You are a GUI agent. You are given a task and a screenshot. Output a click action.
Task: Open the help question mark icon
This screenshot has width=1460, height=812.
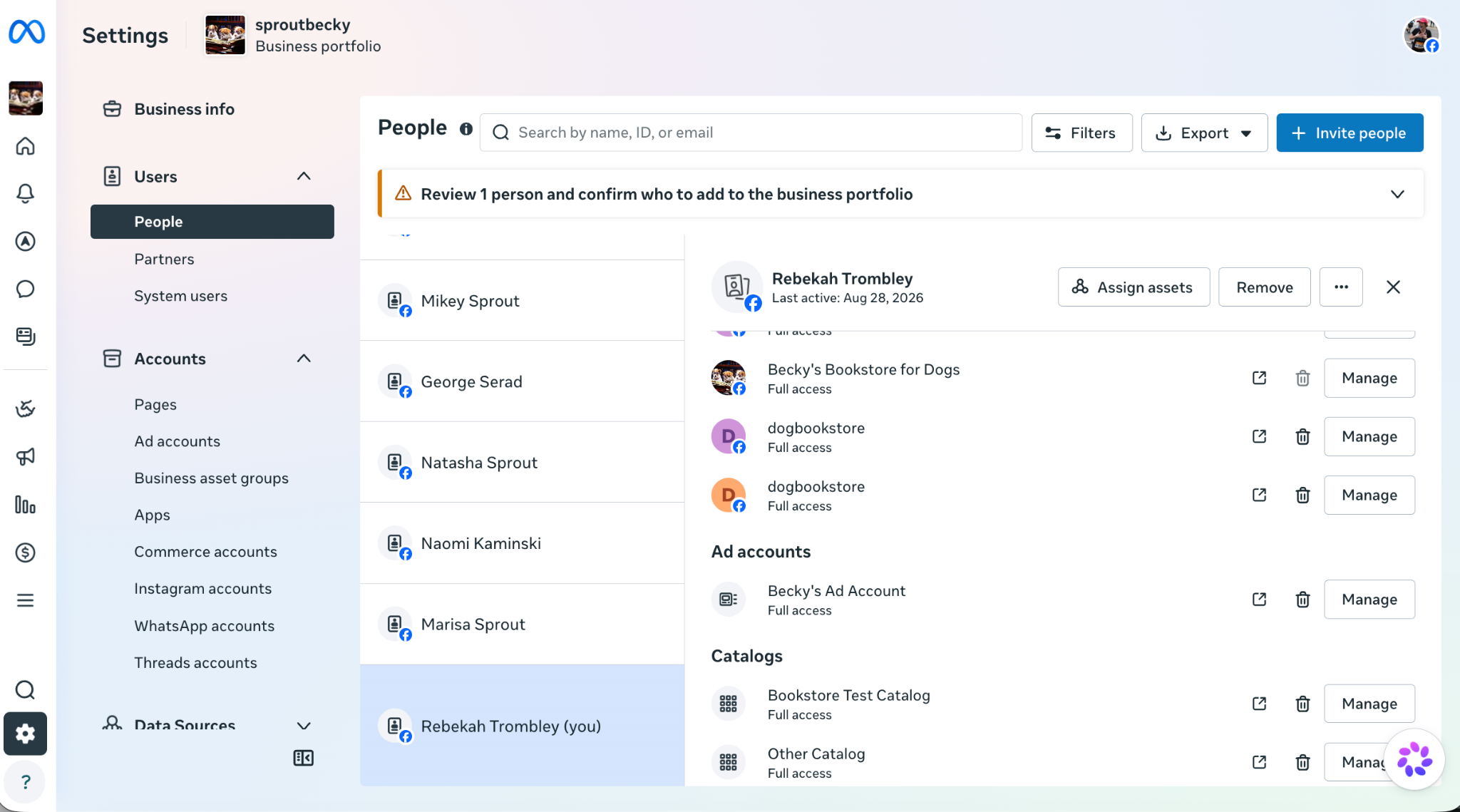tap(26, 782)
